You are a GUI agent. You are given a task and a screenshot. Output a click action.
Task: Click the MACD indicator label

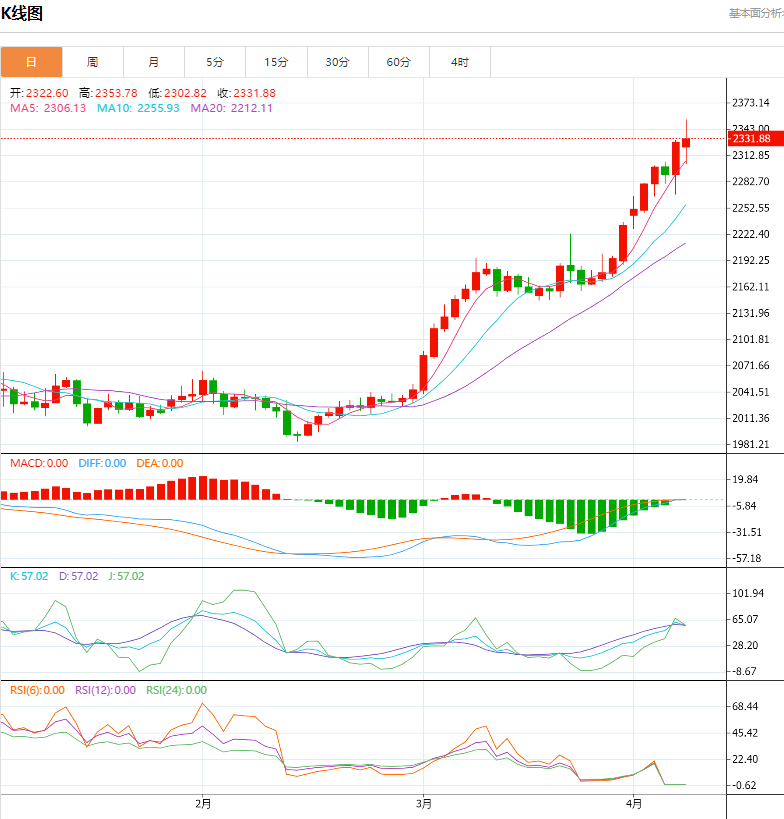tap(39, 463)
